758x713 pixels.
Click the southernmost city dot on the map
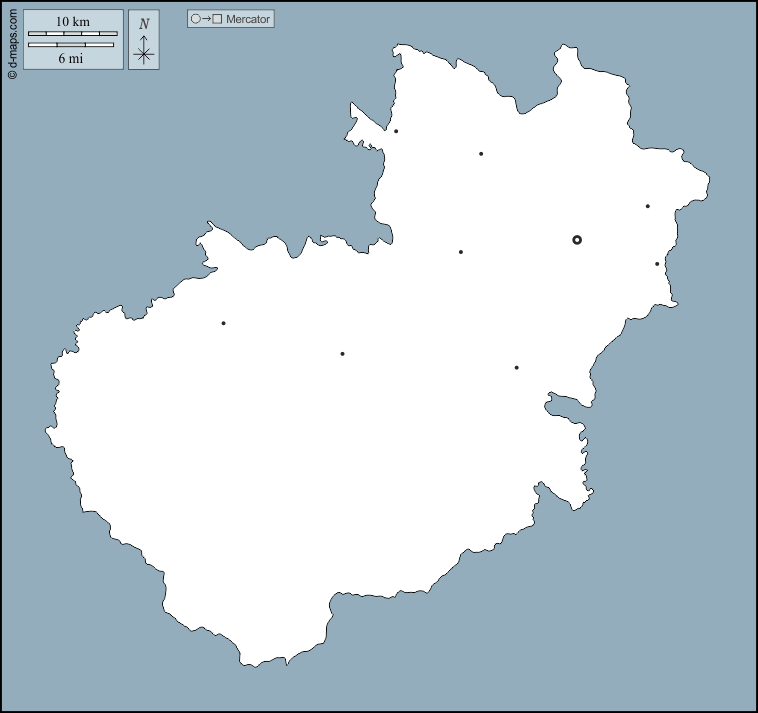coord(516,368)
